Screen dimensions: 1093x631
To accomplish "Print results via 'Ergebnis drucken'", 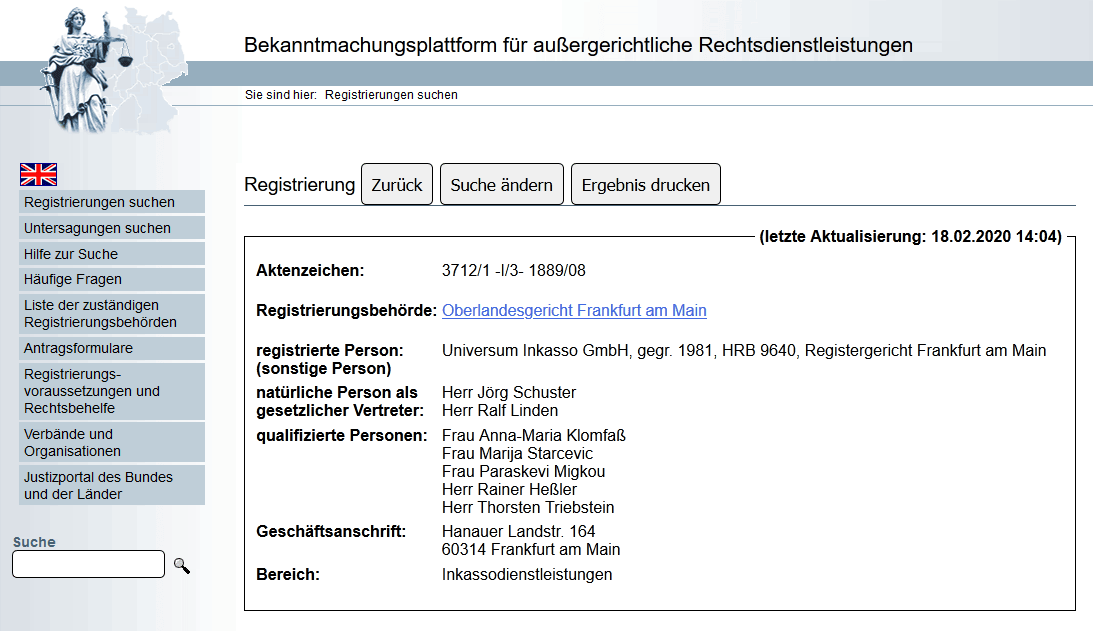I will tap(645, 184).
